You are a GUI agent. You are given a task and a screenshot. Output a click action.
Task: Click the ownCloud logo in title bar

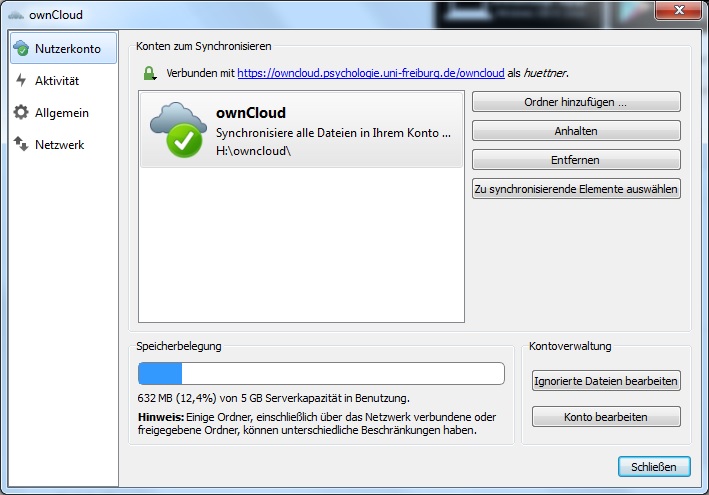[x=16, y=15]
